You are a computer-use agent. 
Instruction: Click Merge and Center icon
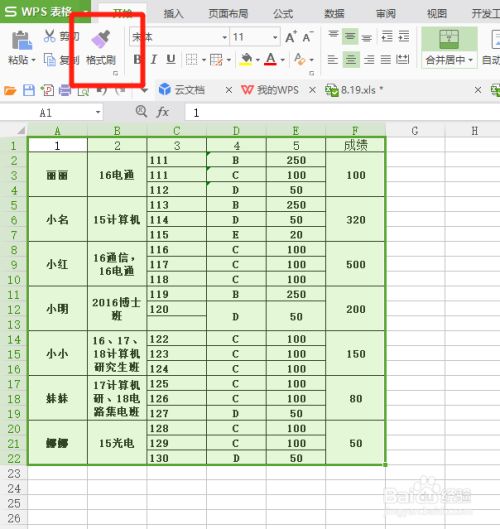click(449, 39)
